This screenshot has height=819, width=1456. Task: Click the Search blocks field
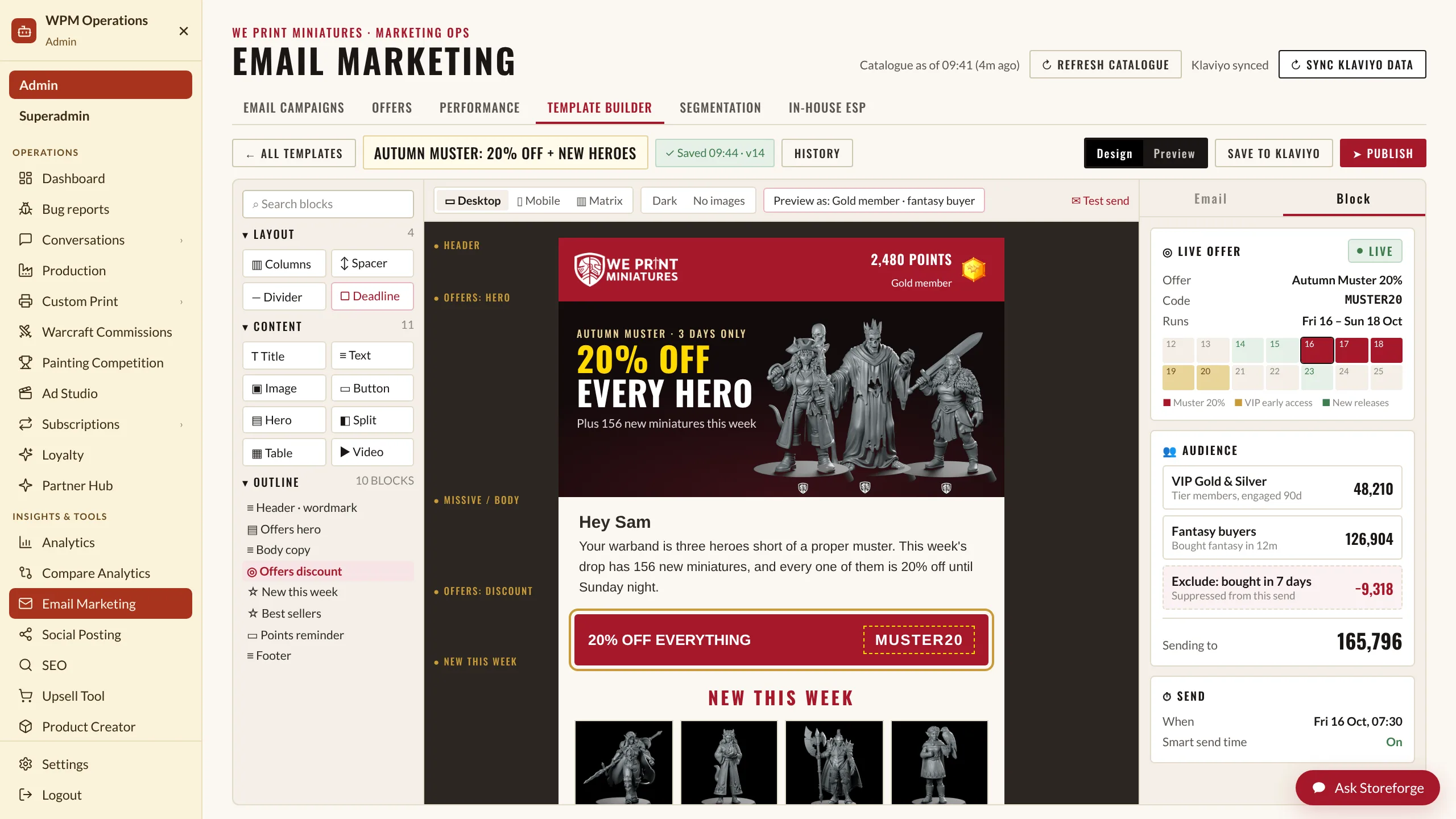[x=328, y=204]
